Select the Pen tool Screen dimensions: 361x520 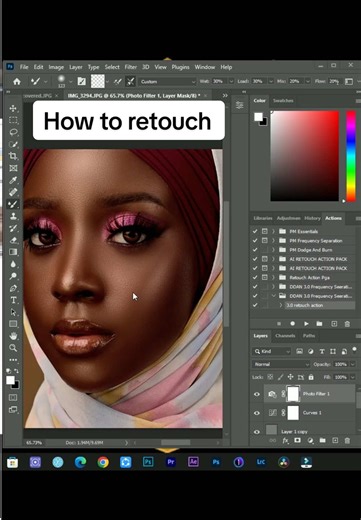13,288
